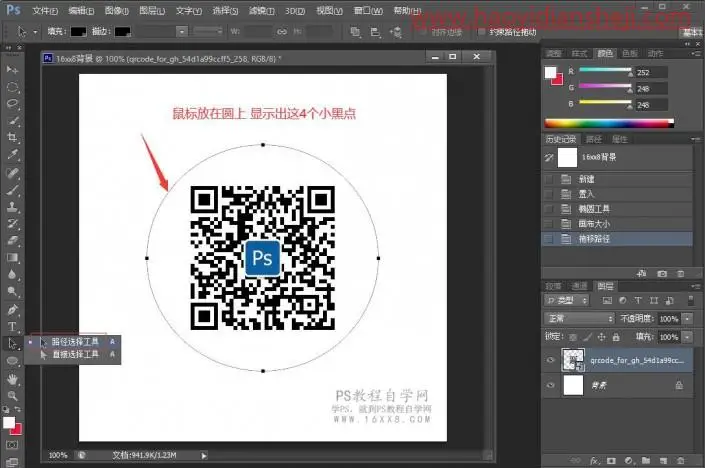Toggle the 约束路径拖动 checkbox

click(x=482, y=32)
